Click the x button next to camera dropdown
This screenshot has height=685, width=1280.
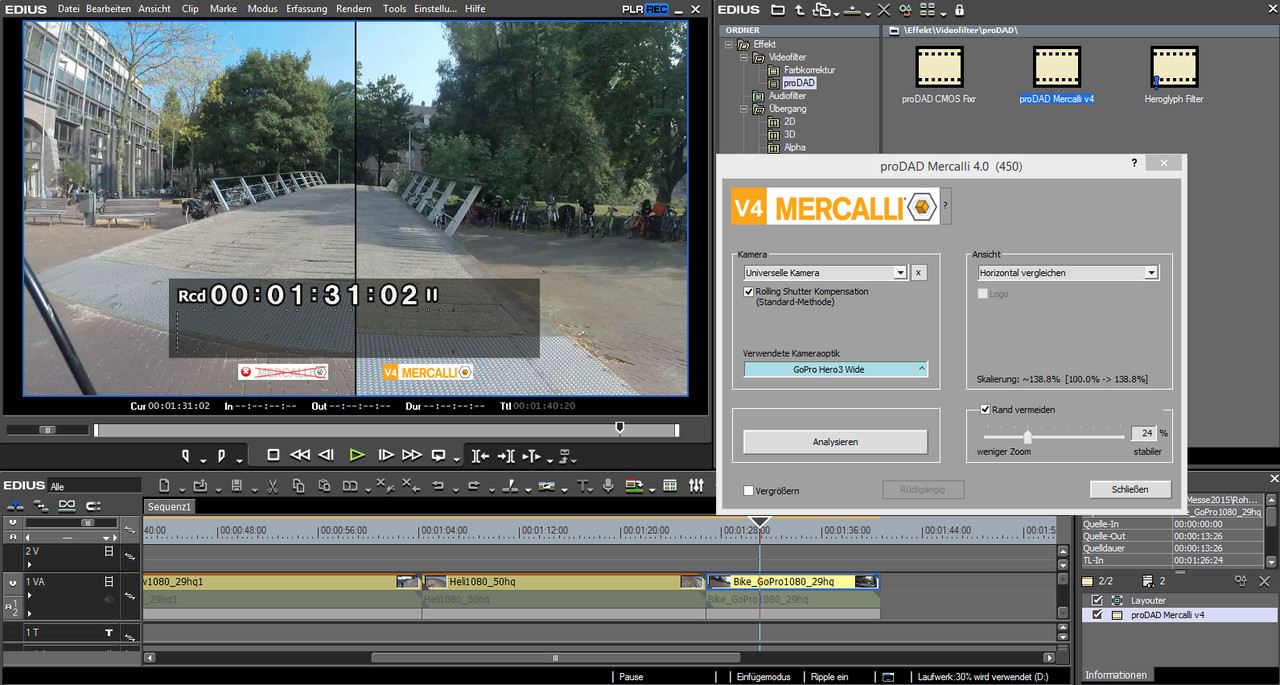coord(918,272)
